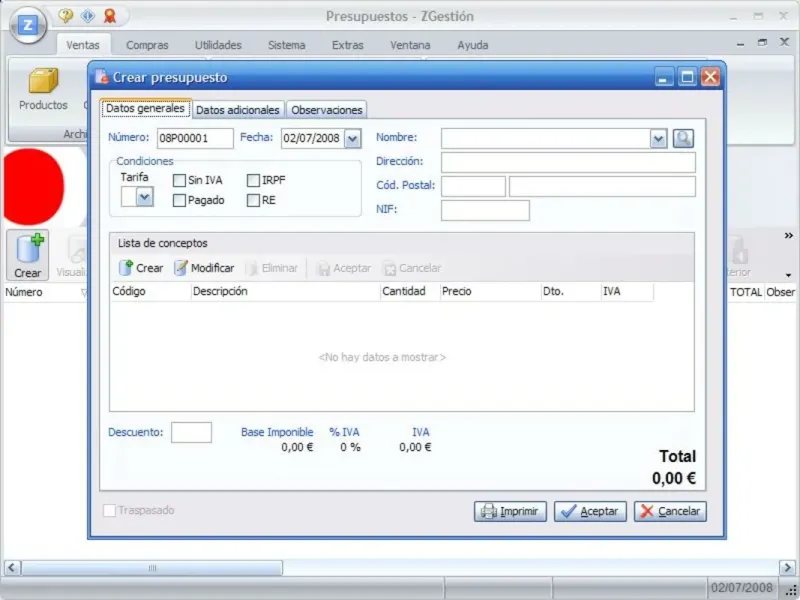Click the Aceptar button at dialog bottom
This screenshot has height=600, width=800.
point(590,511)
